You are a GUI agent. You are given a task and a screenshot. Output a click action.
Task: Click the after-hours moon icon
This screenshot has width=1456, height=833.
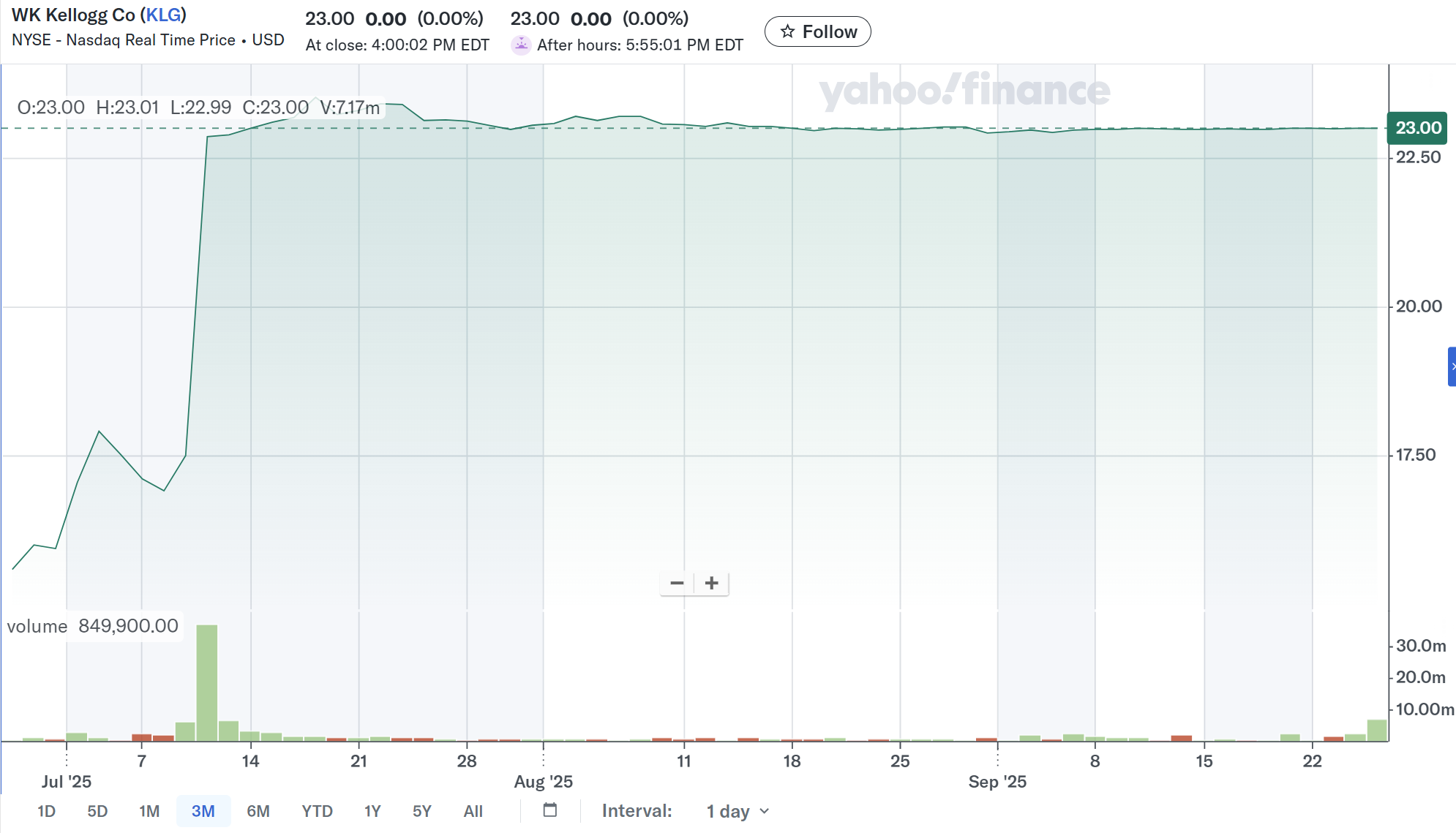pos(521,45)
